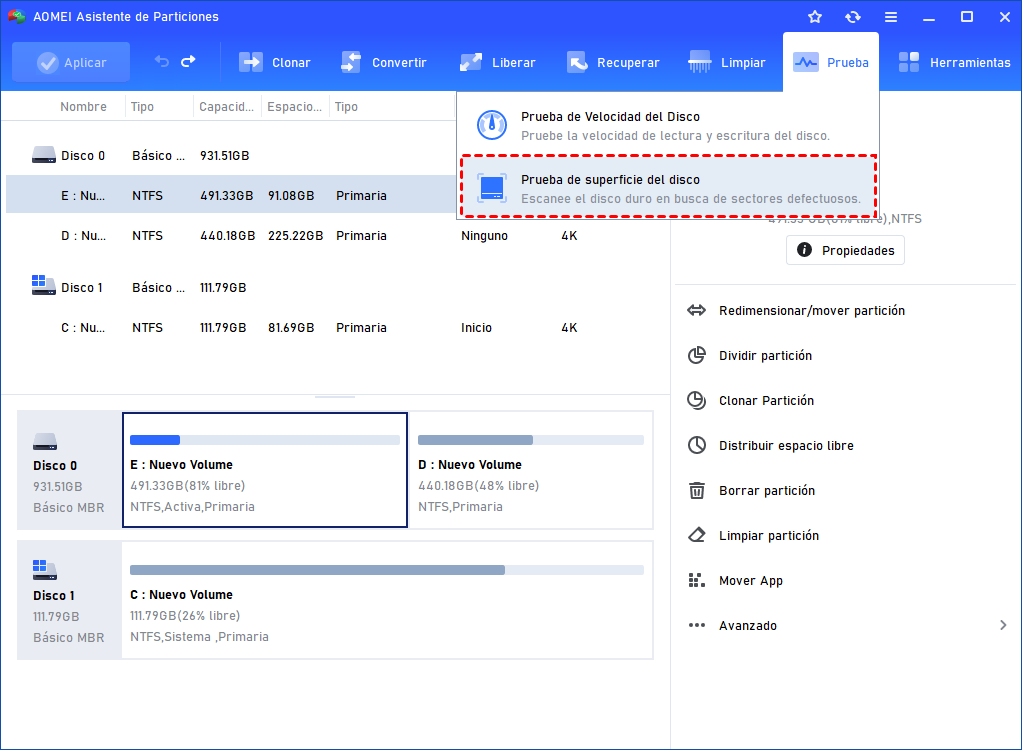1022x750 pixels.
Task: Click the Clonar toolbar icon
Action: pos(251,62)
